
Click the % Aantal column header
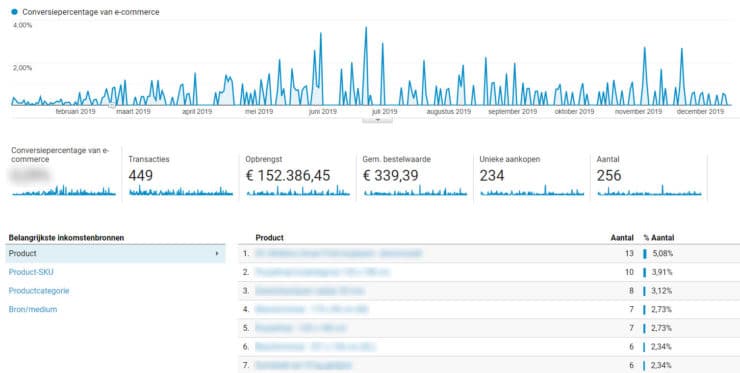click(x=659, y=238)
